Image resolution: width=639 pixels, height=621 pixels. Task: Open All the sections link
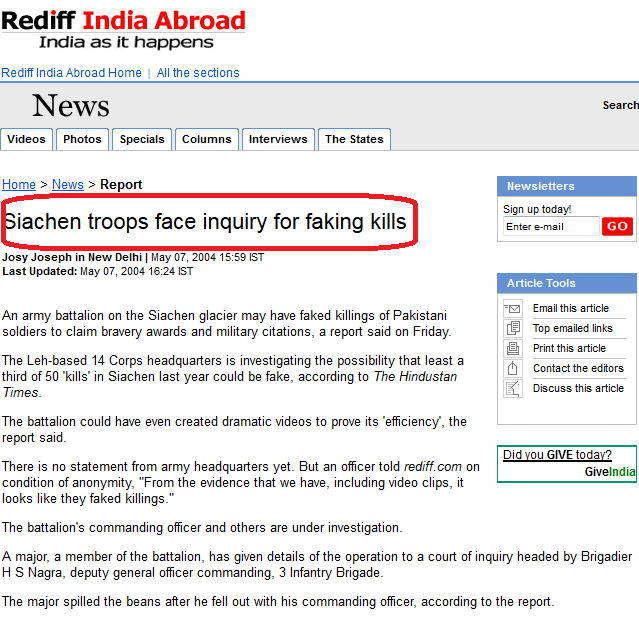[198, 73]
